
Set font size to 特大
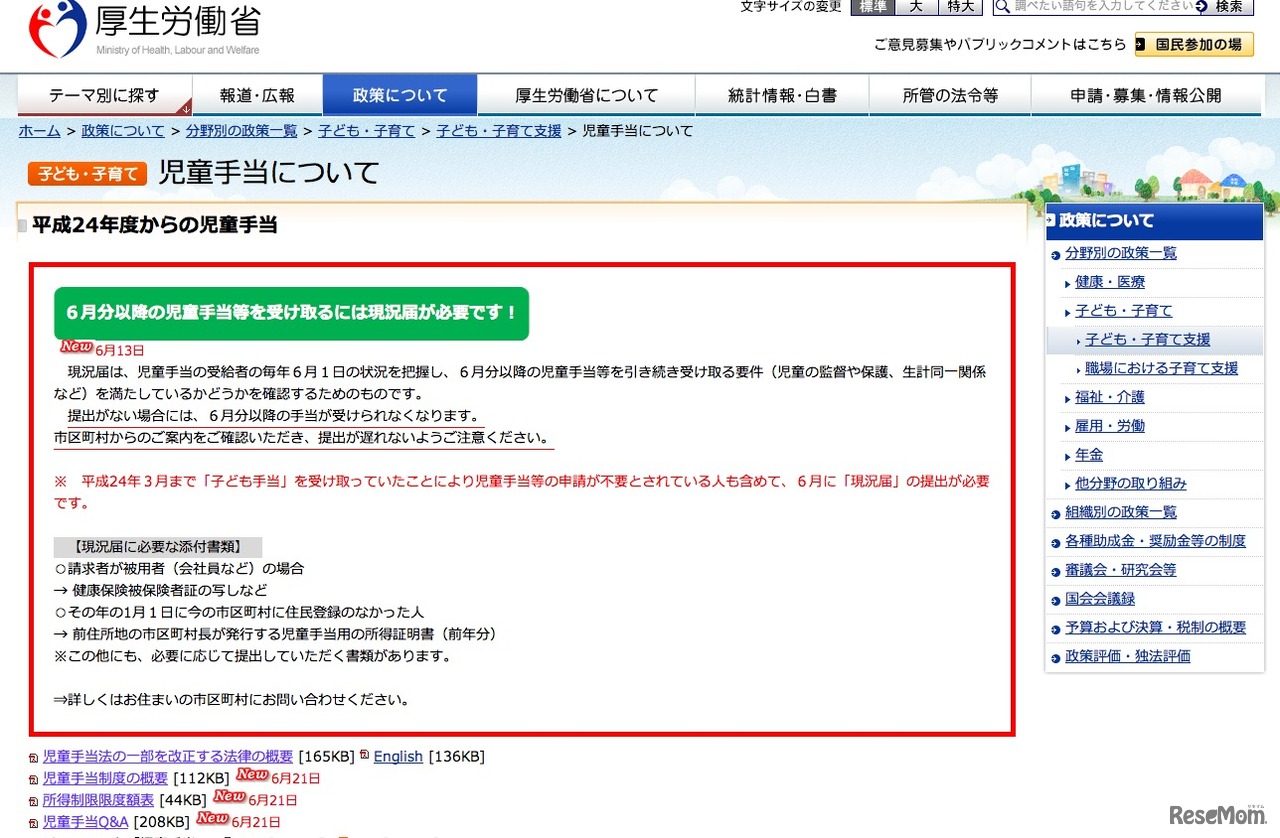tap(960, 6)
